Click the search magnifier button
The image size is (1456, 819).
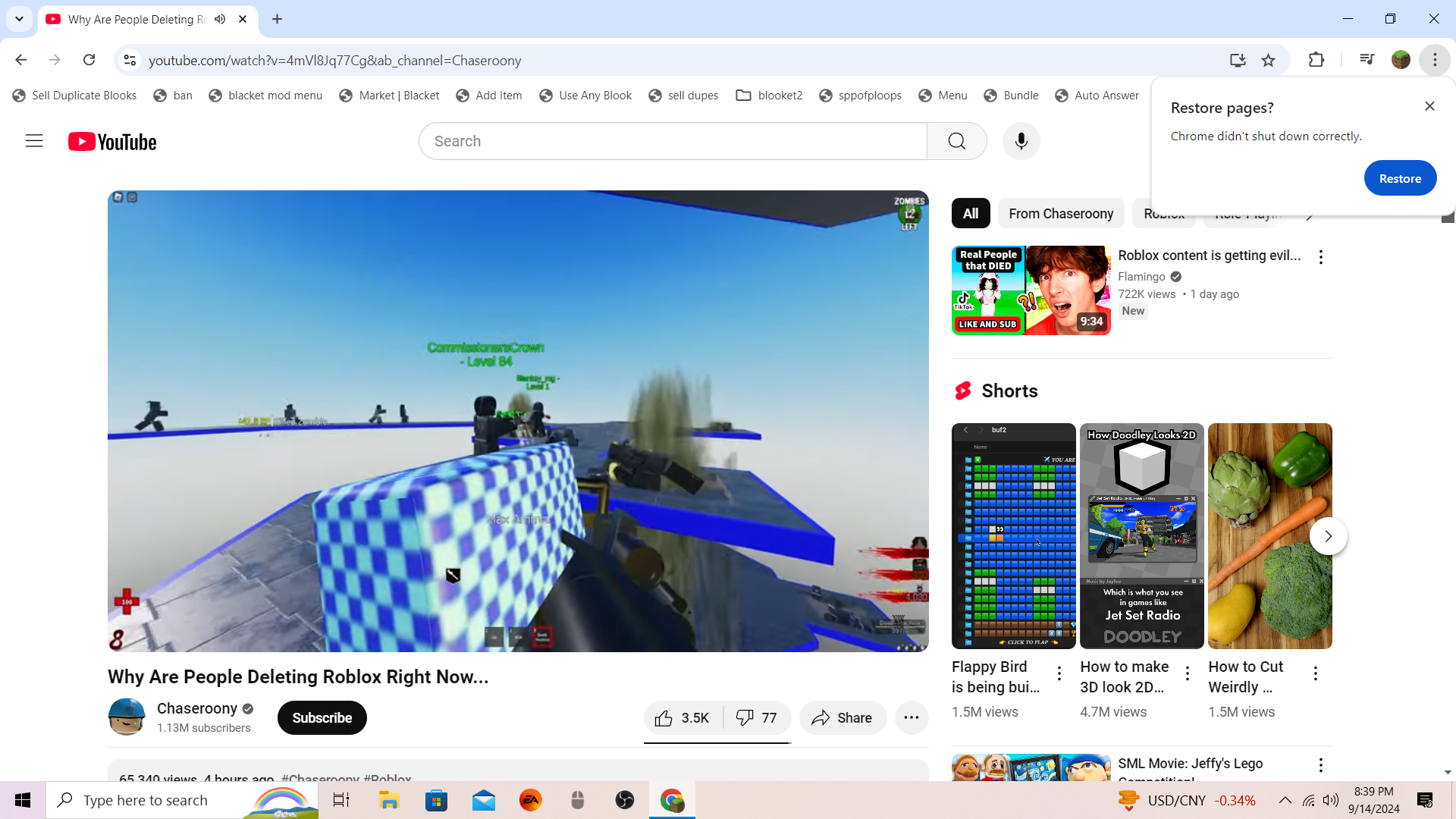point(956,141)
